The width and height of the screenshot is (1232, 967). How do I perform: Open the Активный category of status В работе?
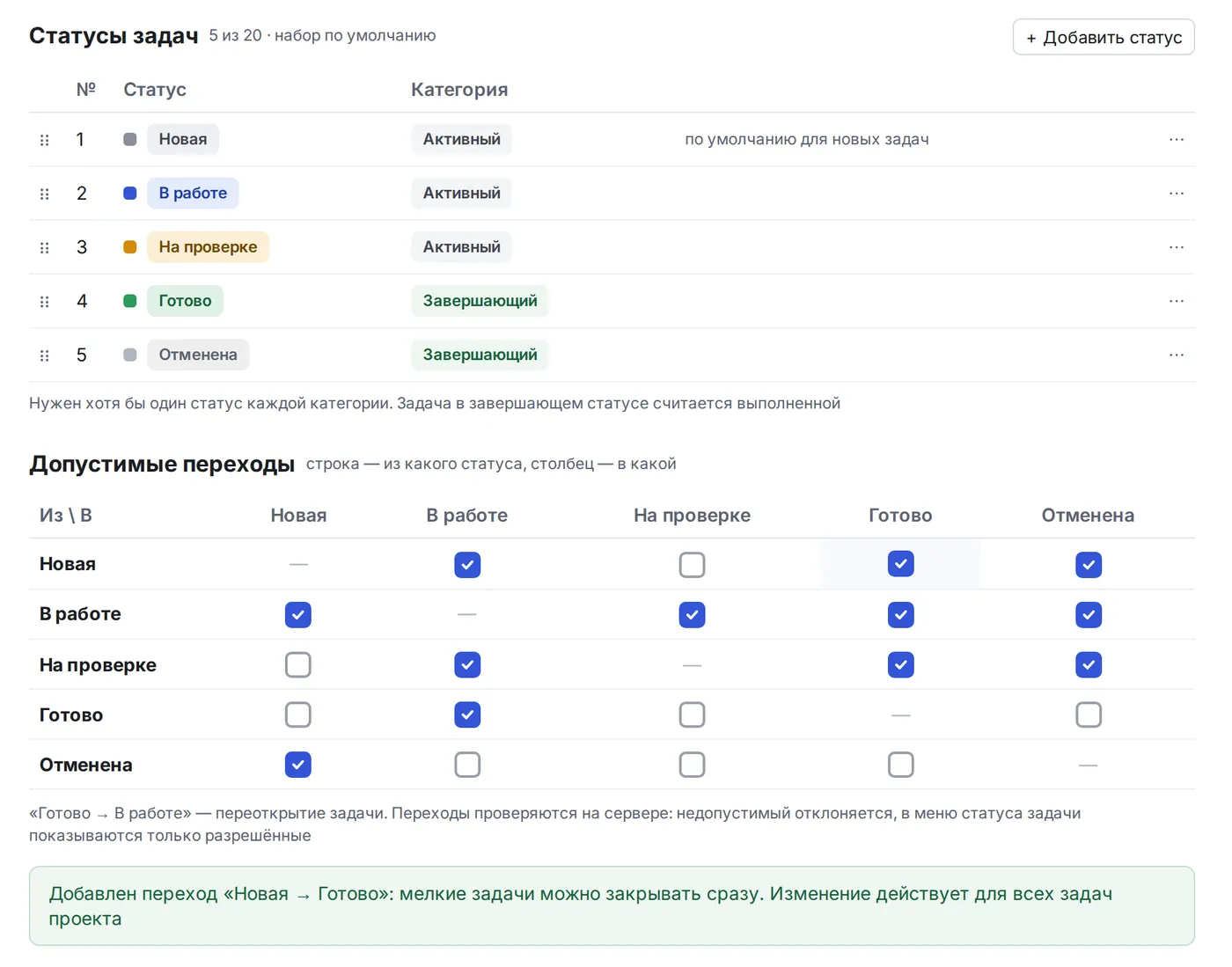[461, 193]
